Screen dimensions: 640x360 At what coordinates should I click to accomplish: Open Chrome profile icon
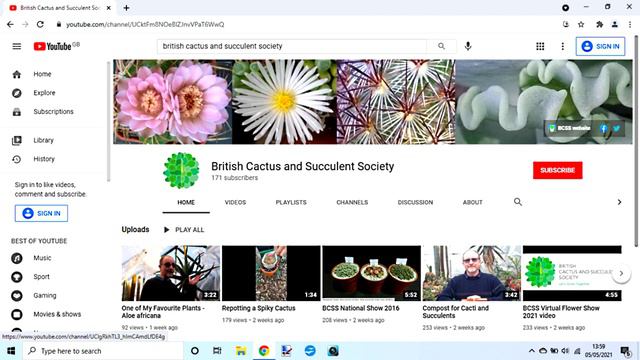tap(615, 24)
